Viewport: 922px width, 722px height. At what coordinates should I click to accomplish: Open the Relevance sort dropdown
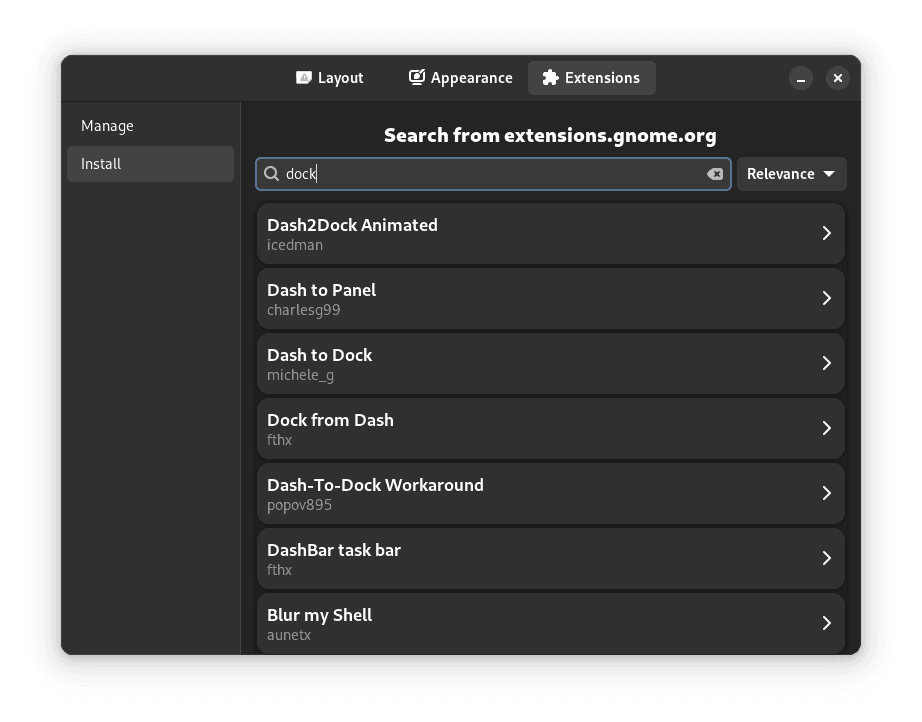point(791,174)
